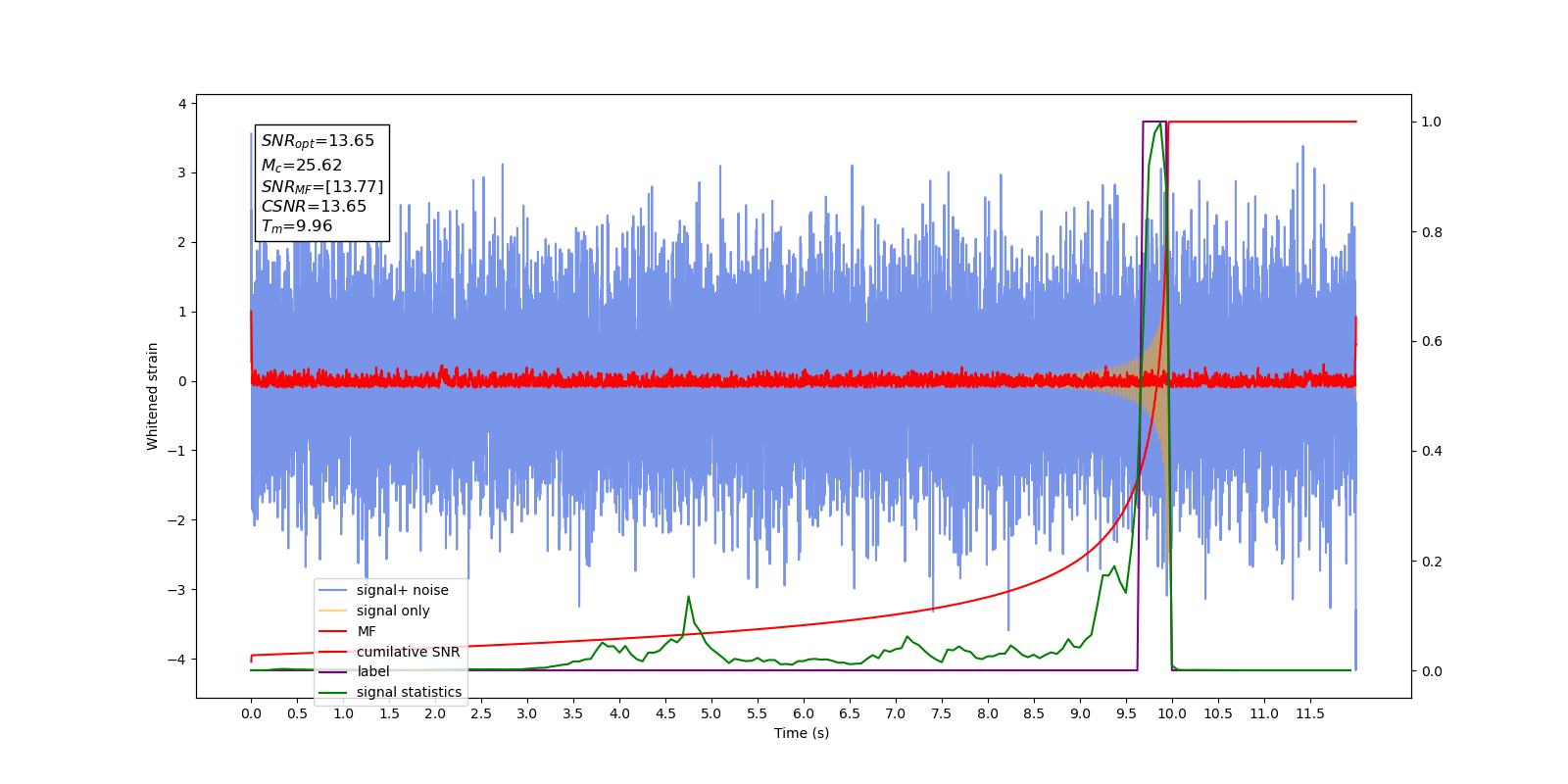Click the 'MF' legend label

click(x=367, y=631)
